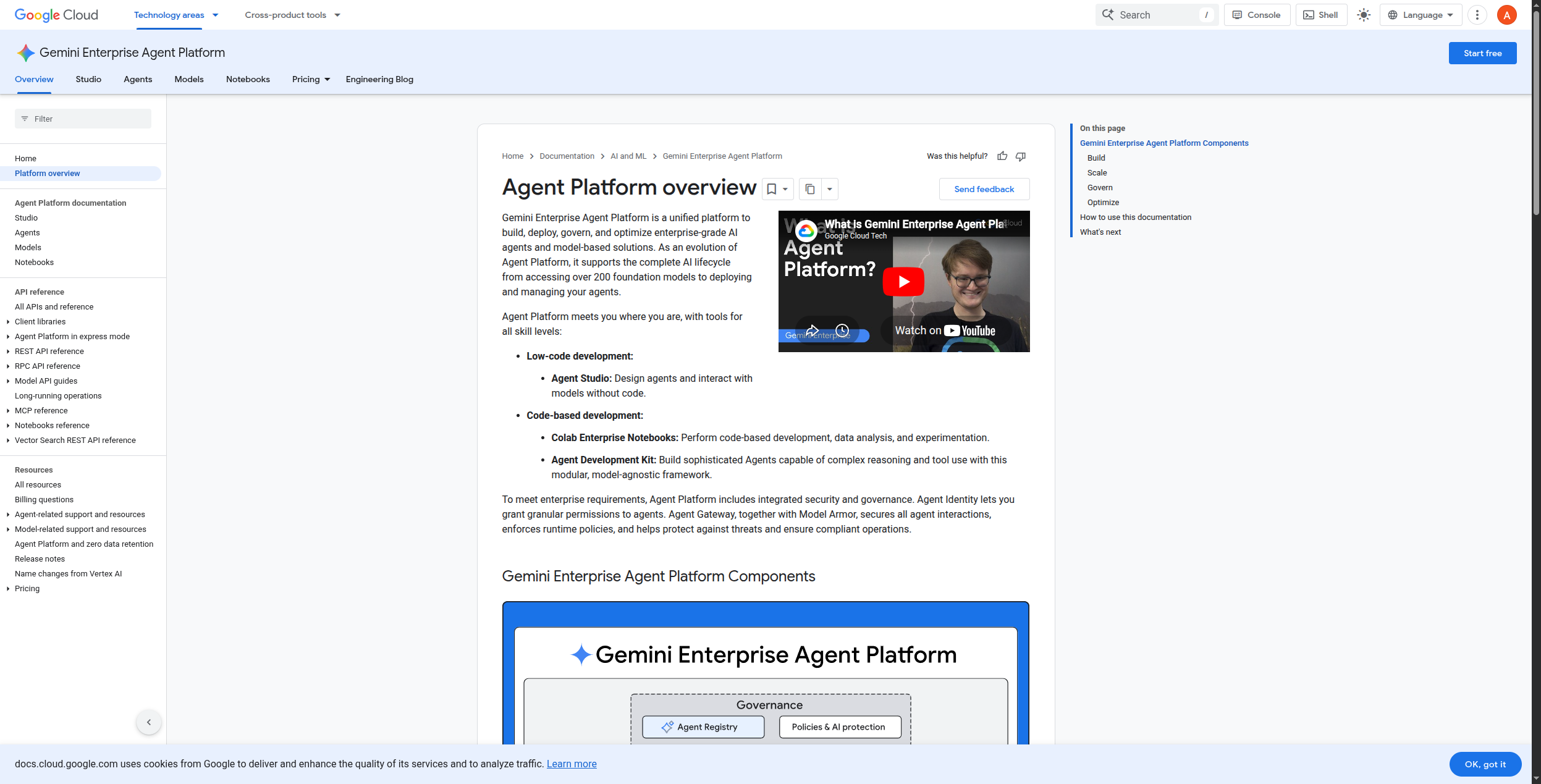
Task: Expand RPC API reference section
Action: click(8, 366)
